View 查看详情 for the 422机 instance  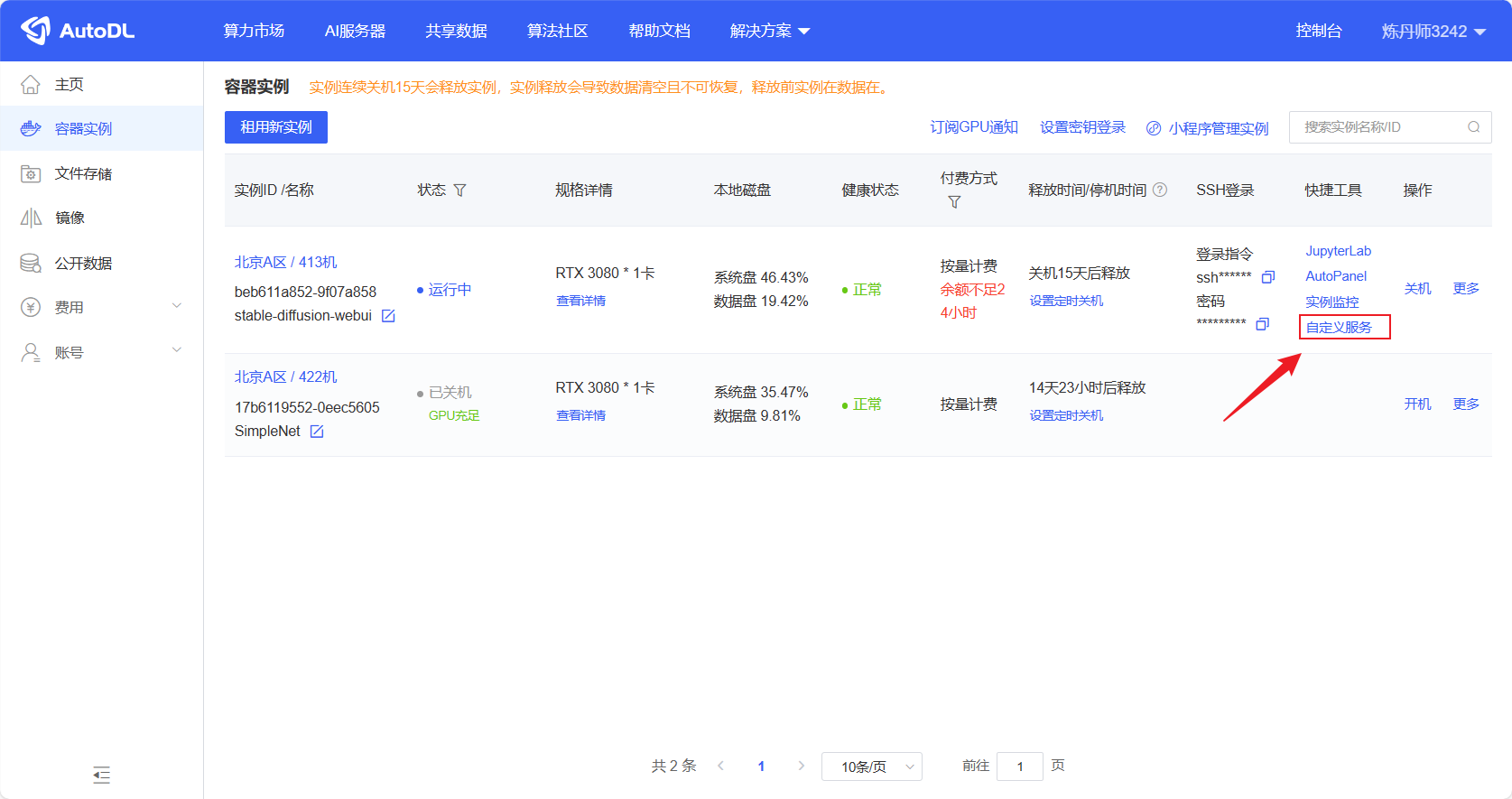pos(580,415)
